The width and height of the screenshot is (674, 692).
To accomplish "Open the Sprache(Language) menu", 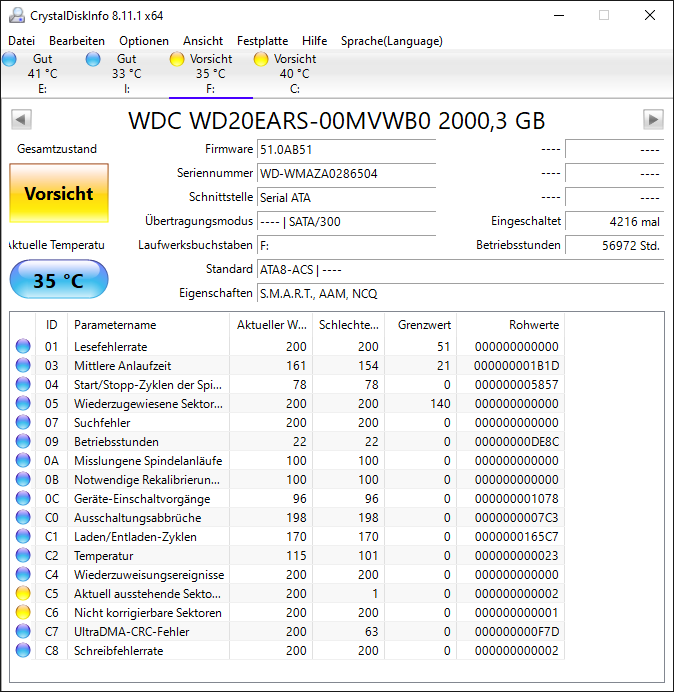I will (x=392, y=41).
